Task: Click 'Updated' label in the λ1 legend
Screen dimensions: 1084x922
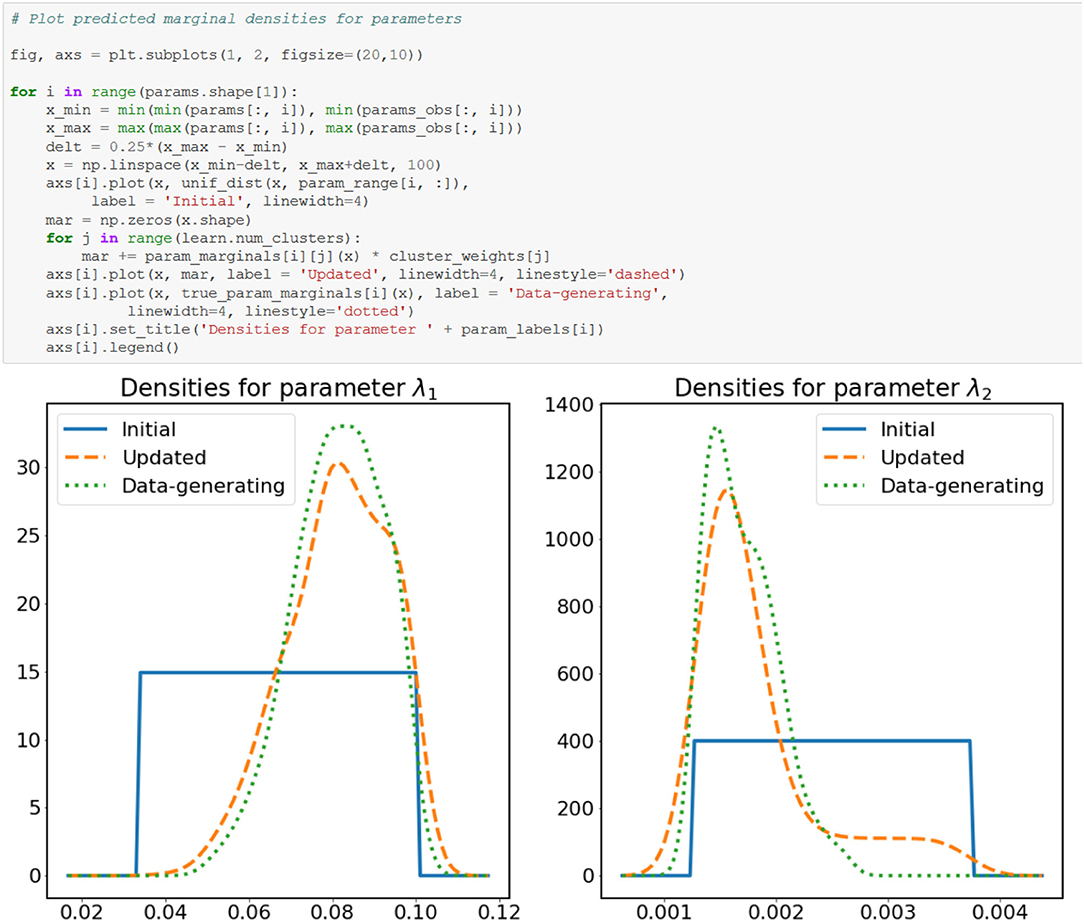Action: [165, 458]
